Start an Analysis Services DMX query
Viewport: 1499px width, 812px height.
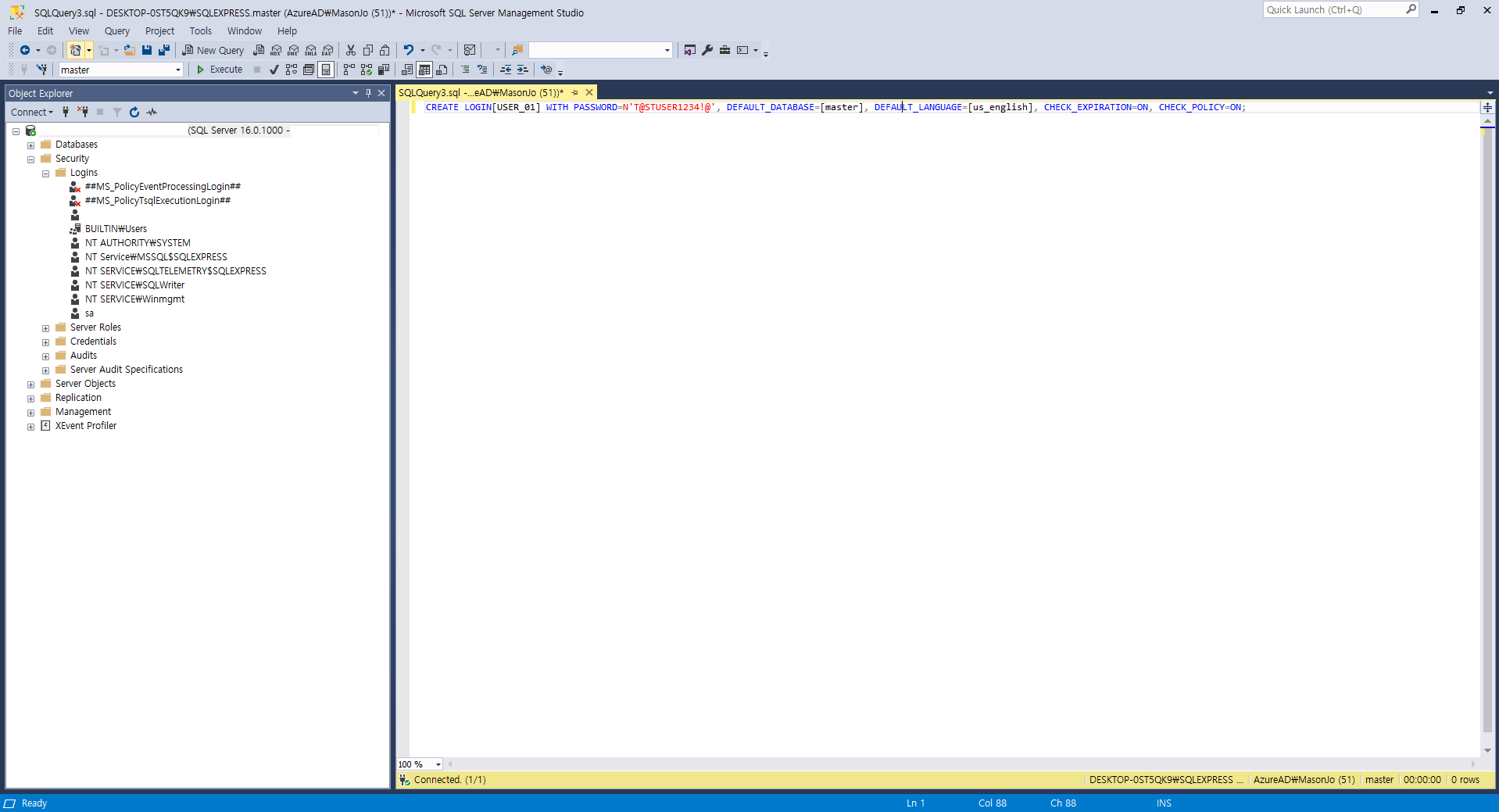click(x=293, y=50)
